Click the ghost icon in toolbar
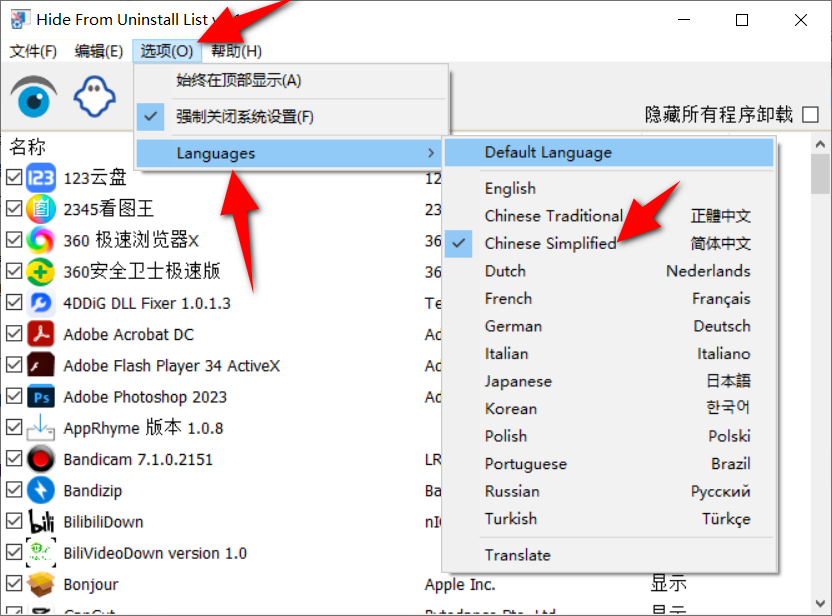The width and height of the screenshot is (832, 616). click(x=94, y=97)
